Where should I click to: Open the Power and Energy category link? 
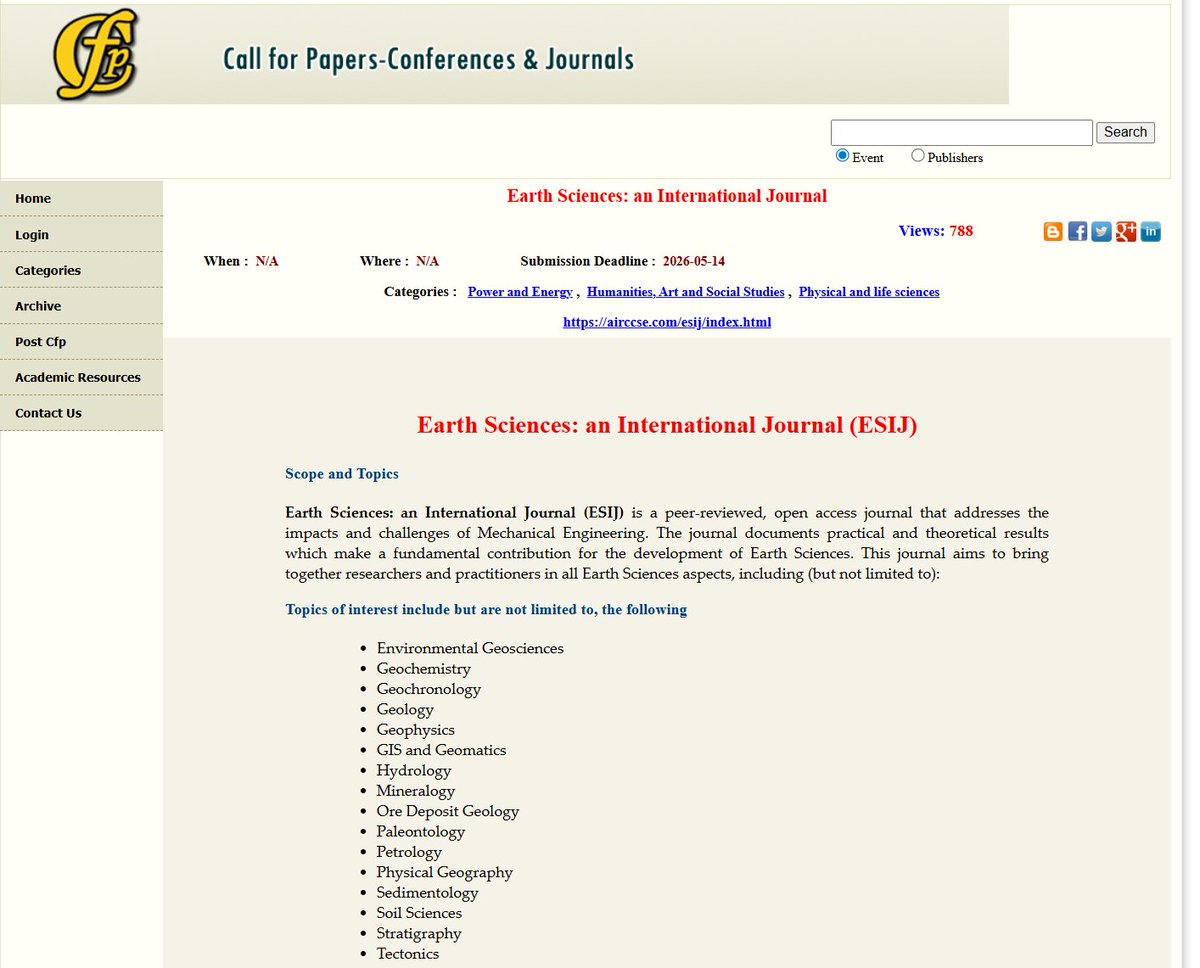tap(520, 292)
